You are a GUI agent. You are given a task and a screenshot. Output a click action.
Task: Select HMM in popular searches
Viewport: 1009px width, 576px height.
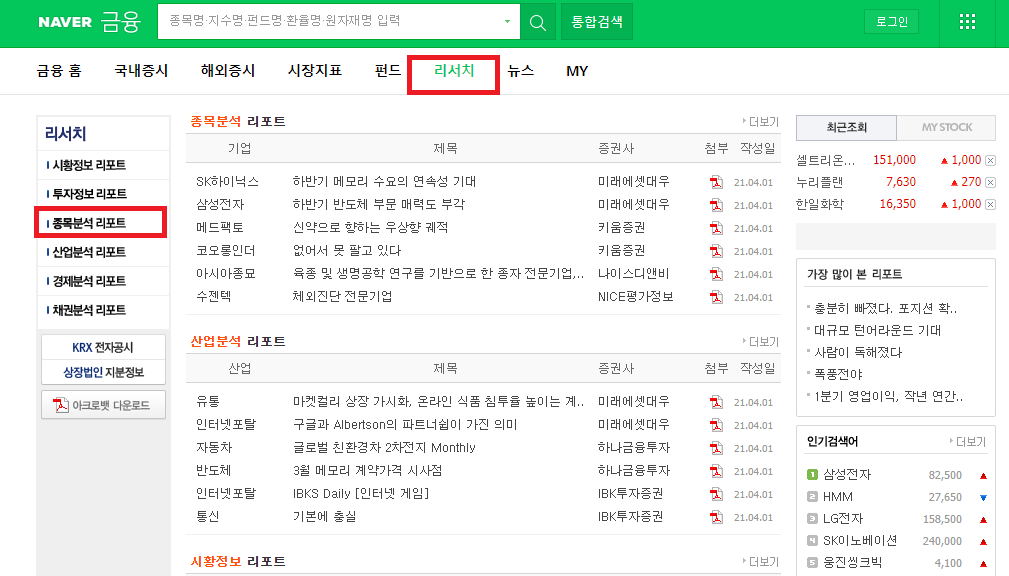[838, 497]
